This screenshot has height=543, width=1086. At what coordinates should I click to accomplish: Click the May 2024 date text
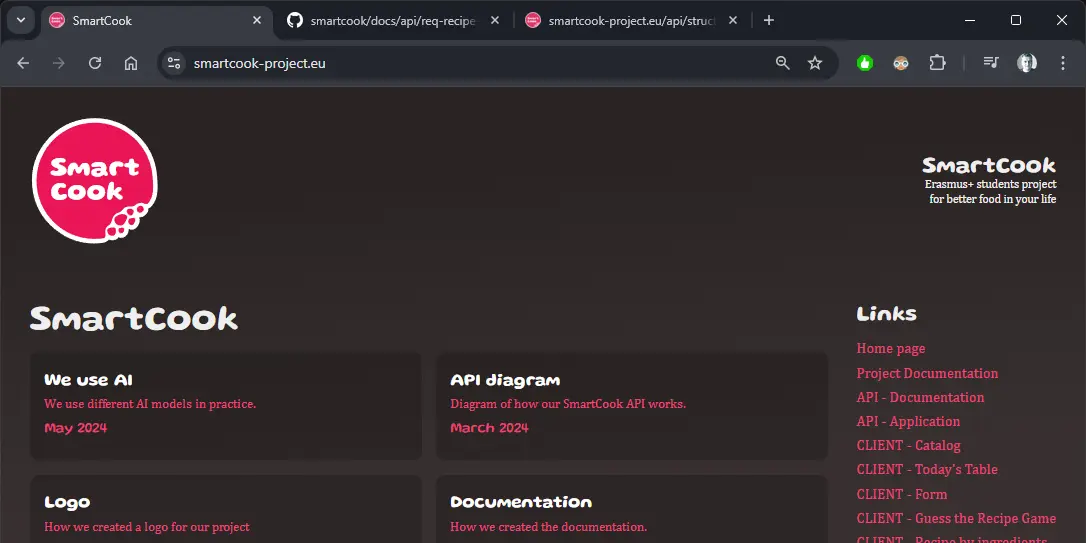(75, 428)
